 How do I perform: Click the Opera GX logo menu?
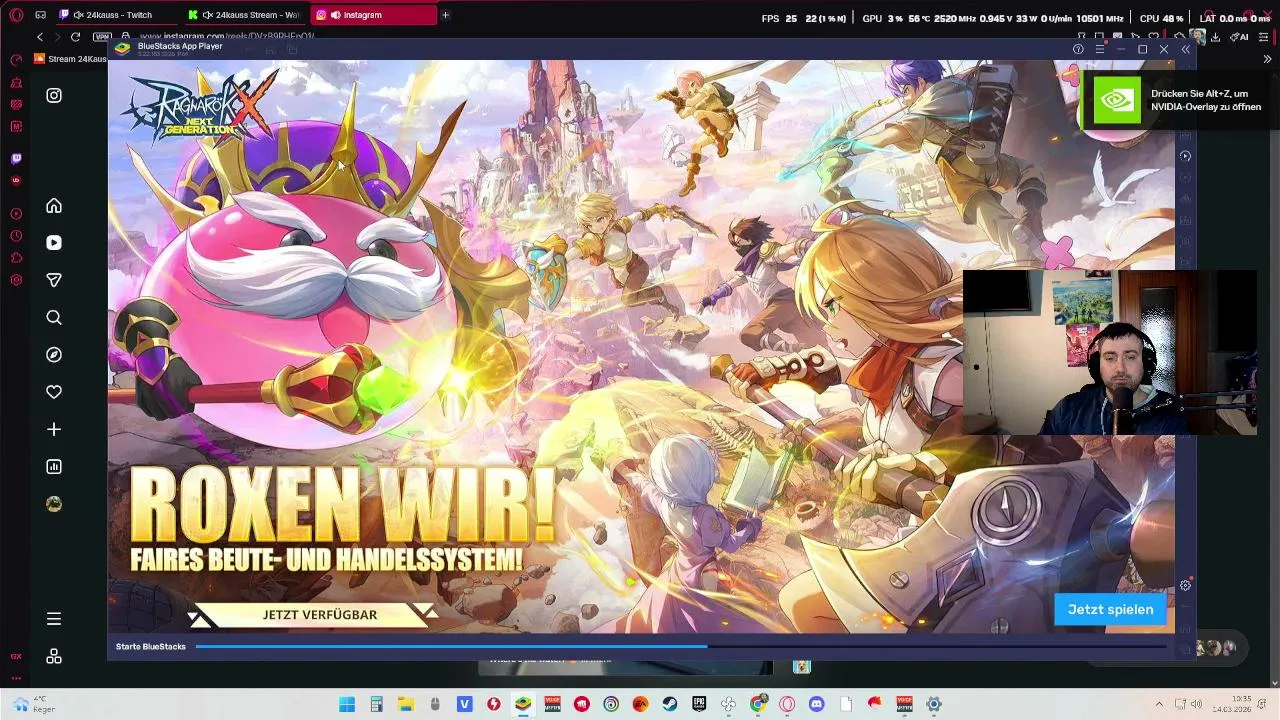[x=16, y=15]
